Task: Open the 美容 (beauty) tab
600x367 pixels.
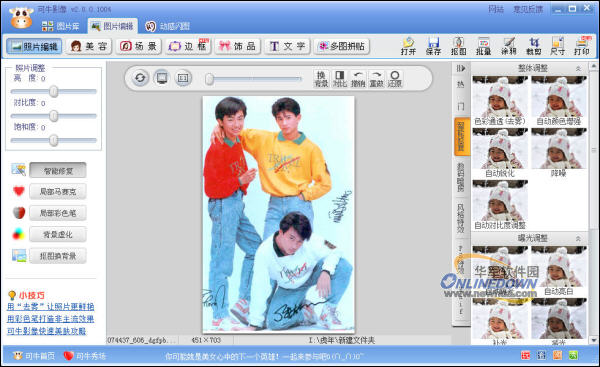Action: pos(89,46)
